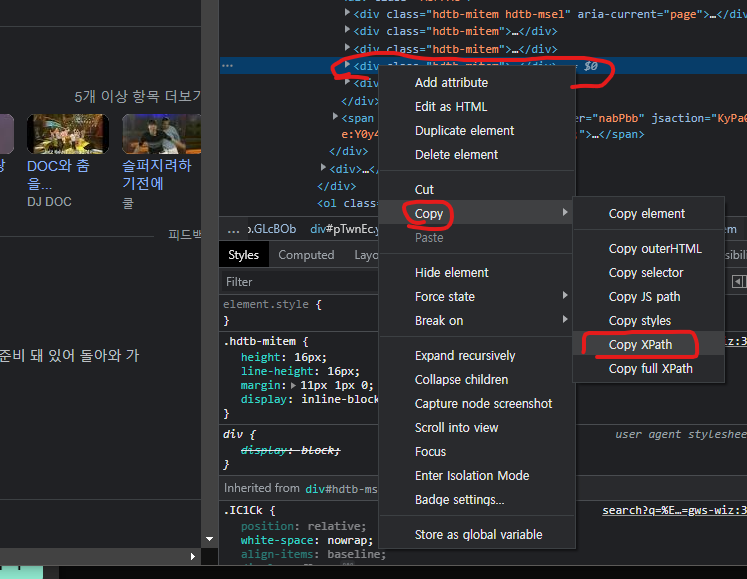Click the page's scroll-right arrow
This screenshot has width=747, height=579.
point(192,556)
